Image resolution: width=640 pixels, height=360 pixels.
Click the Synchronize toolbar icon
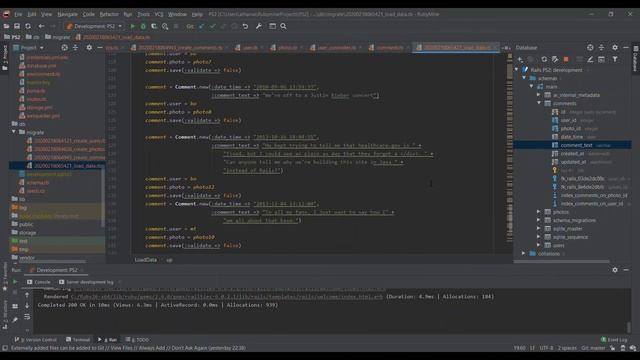(x=28, y=26)
